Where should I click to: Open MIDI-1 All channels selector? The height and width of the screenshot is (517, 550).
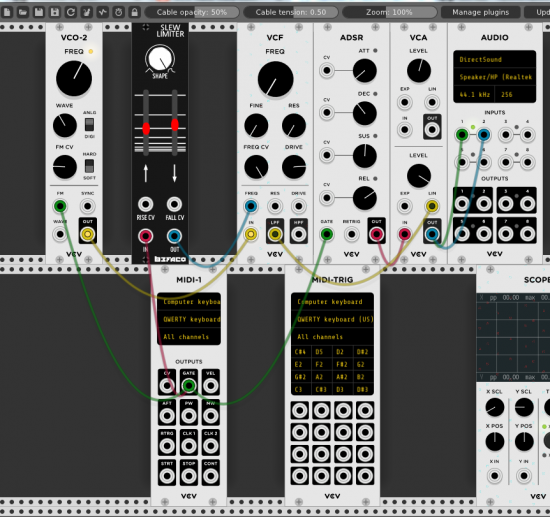click(189, 337)
